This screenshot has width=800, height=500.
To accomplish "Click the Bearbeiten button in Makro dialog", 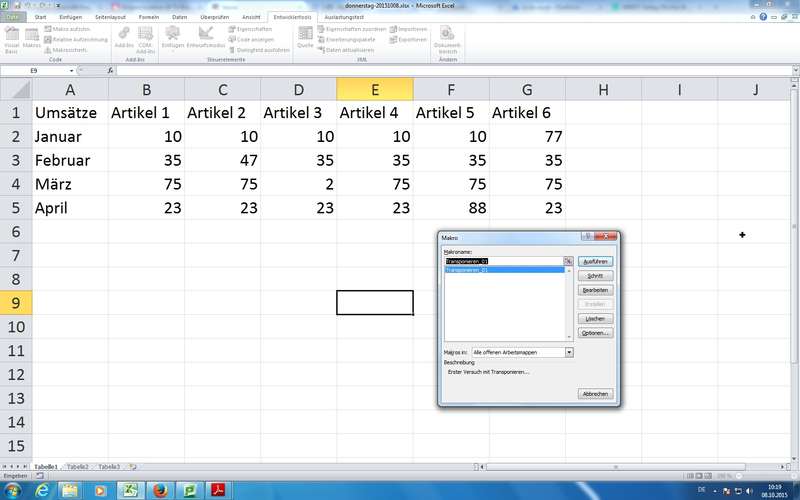I will coord(594,289).
